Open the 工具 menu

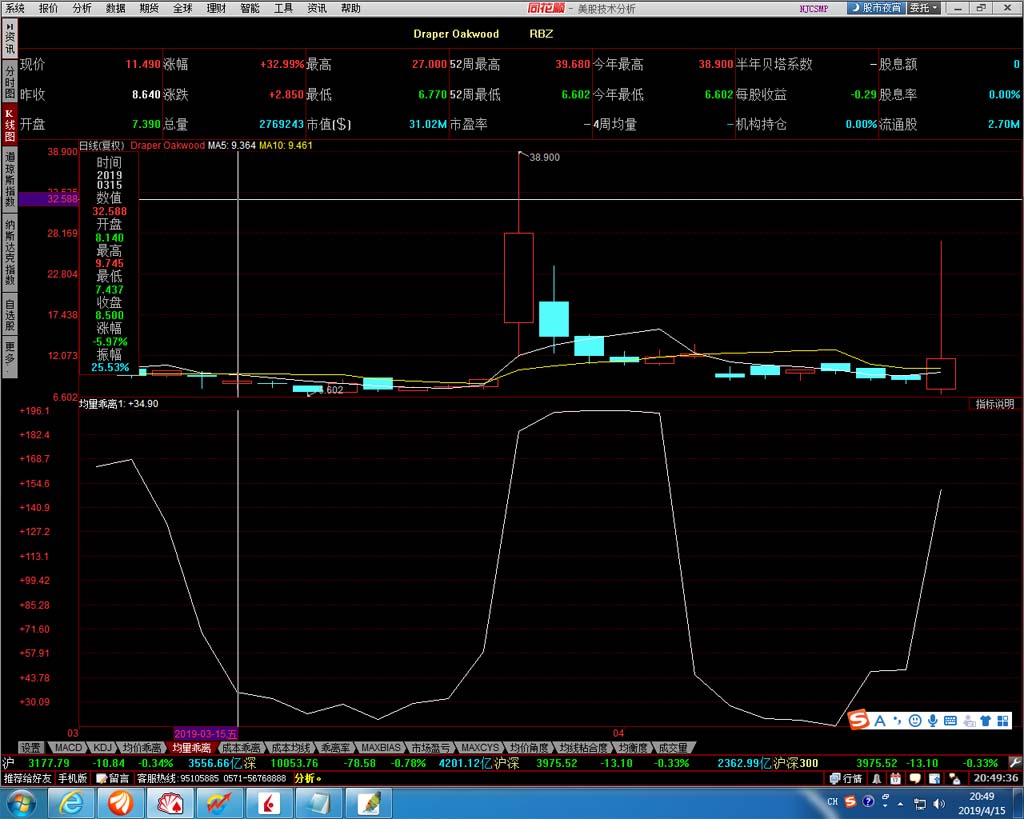[283, 8]
